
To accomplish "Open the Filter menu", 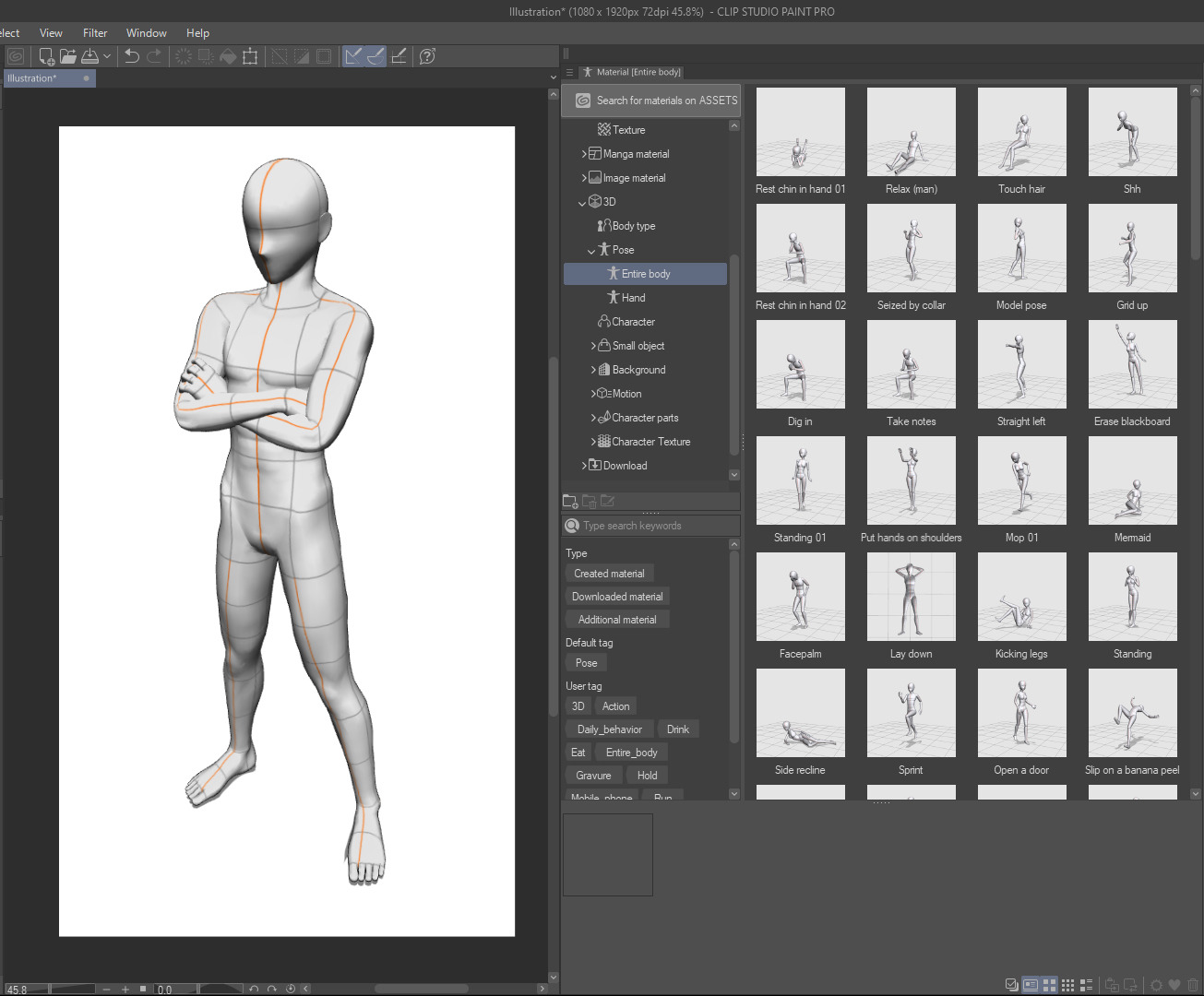I will (95, 33).
